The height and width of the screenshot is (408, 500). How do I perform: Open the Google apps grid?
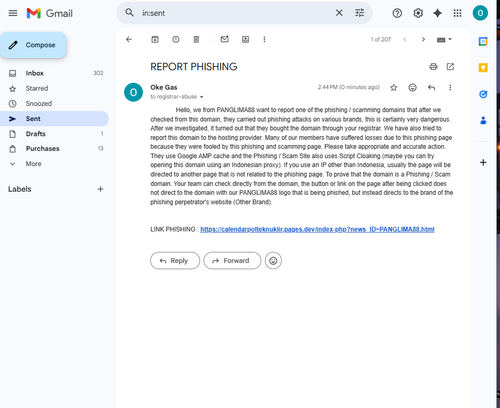tap(457, 13)
